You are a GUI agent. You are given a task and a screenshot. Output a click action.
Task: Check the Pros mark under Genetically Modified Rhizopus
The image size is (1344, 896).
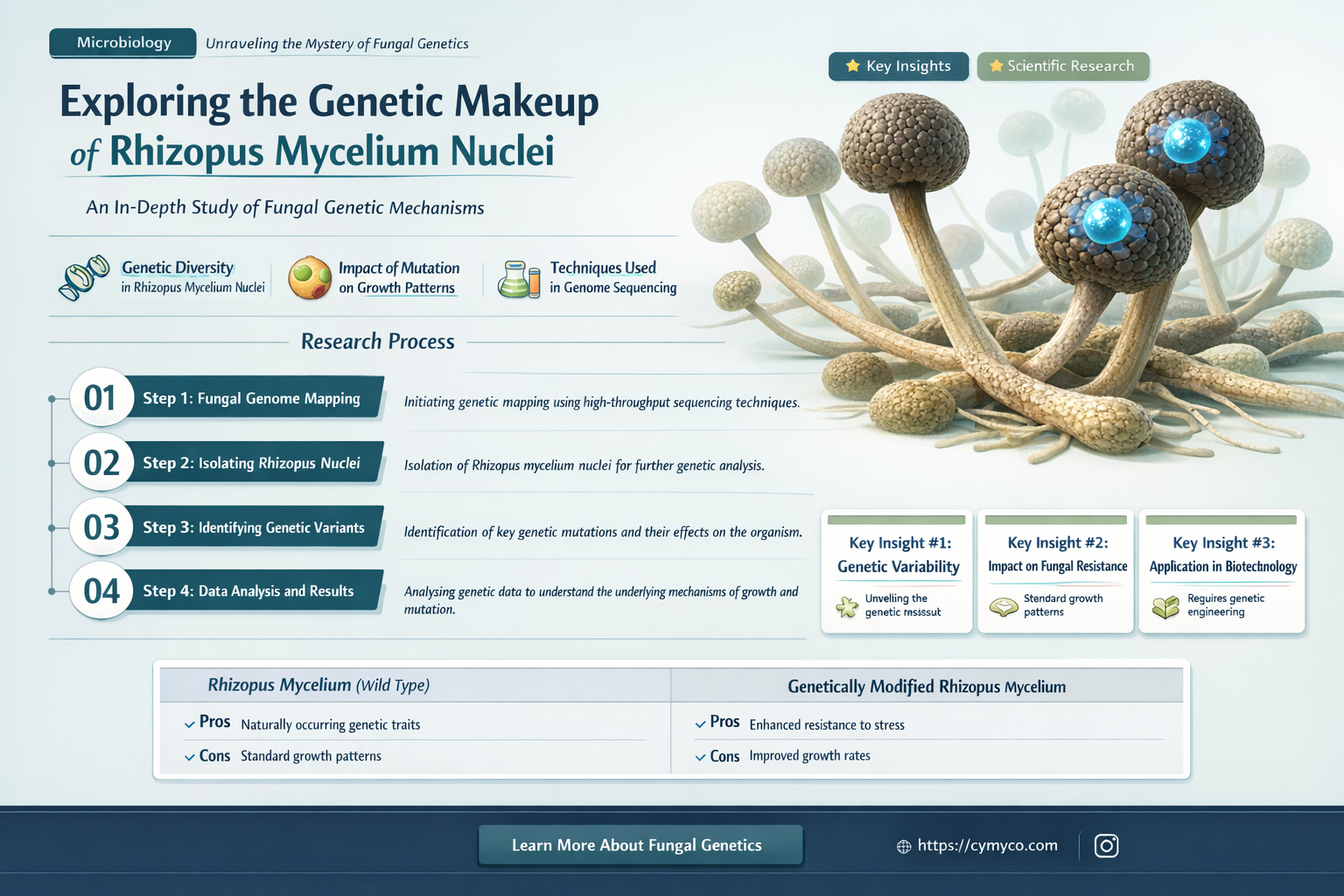[x=699, y=724]
